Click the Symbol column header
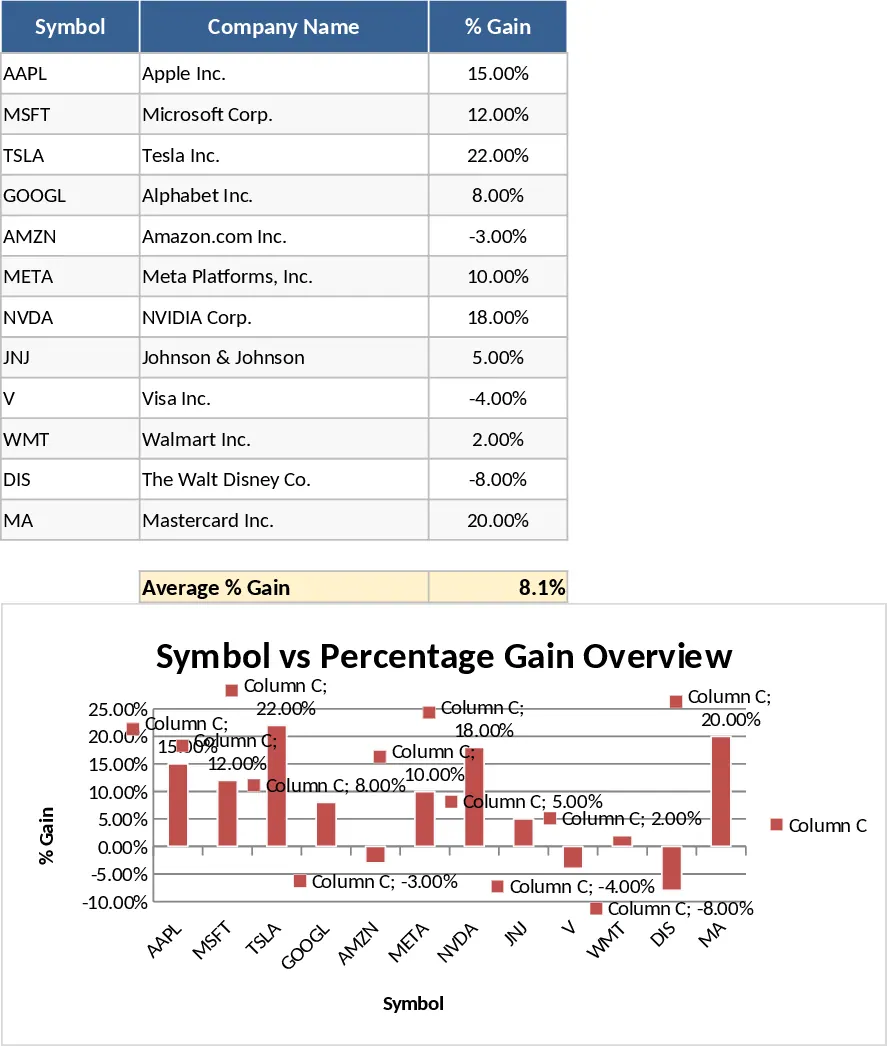Viewport: 887px width, 1046px height. [x=70, y=27]
